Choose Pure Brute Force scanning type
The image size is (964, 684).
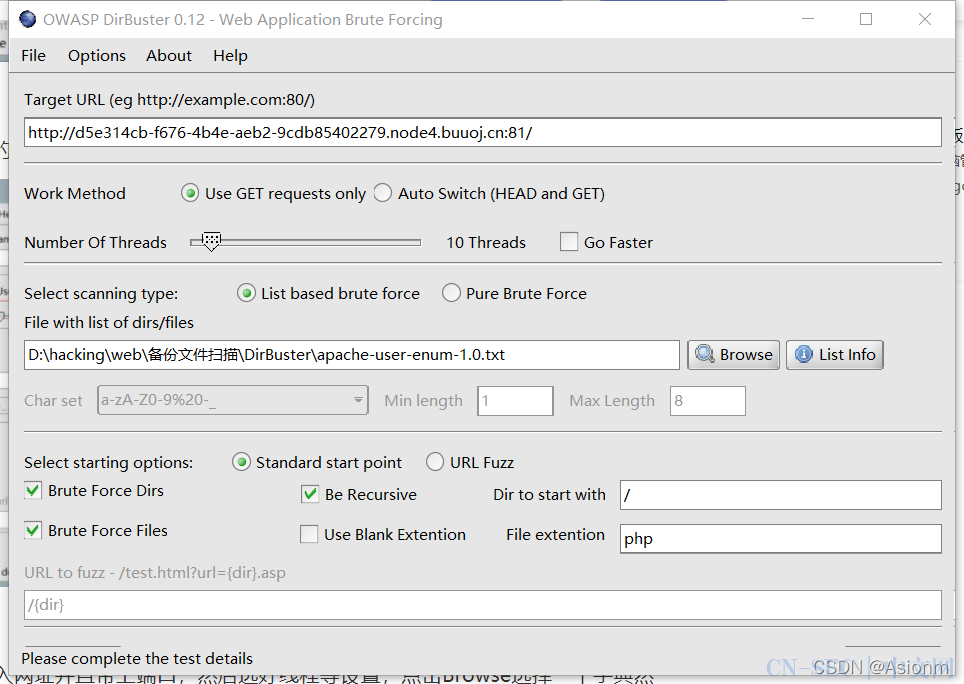pyautogui.click(x=451, y=293)
